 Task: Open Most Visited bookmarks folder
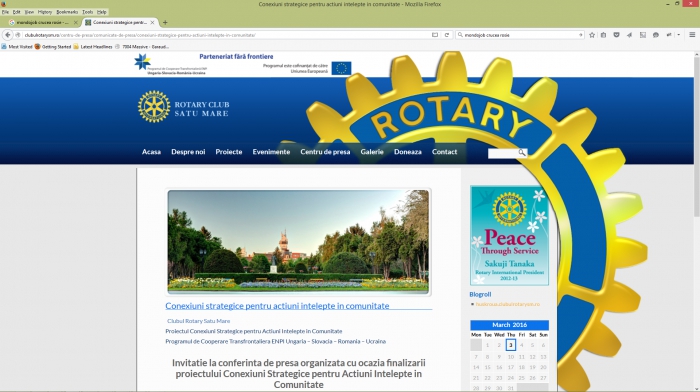[17, 46]
